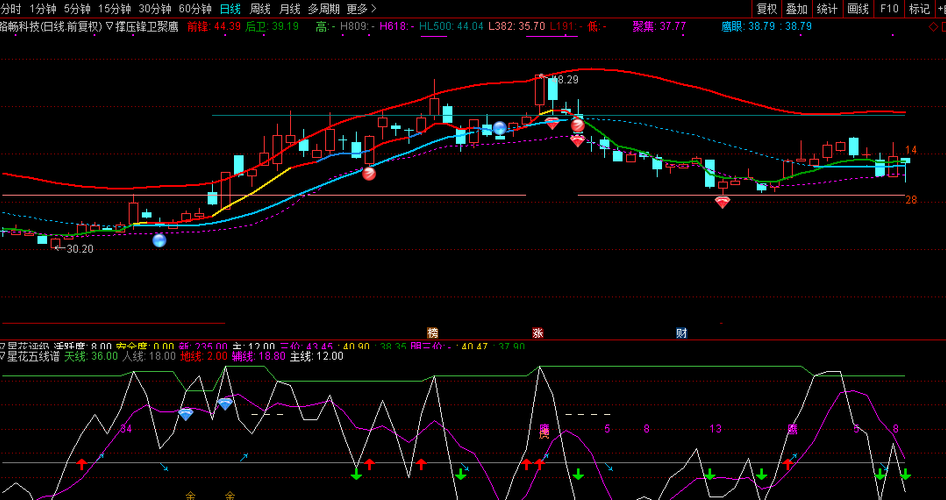The image size is (946, 500).
Task: Click red gem marker near bottom orange line
Action: [722, 202]
